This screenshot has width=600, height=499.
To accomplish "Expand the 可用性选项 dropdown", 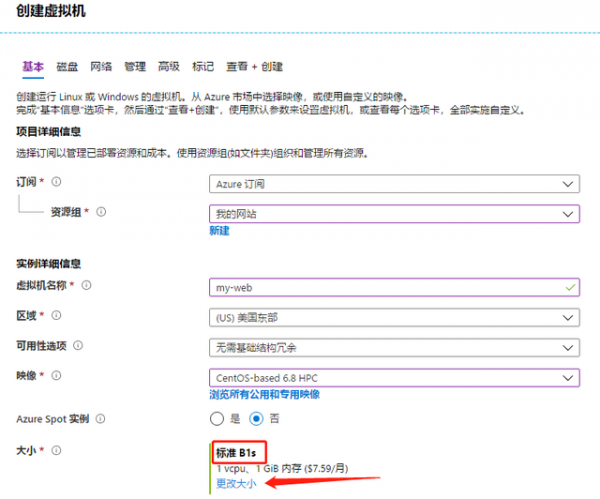I will pyautogui.click(x=394, y=347).
